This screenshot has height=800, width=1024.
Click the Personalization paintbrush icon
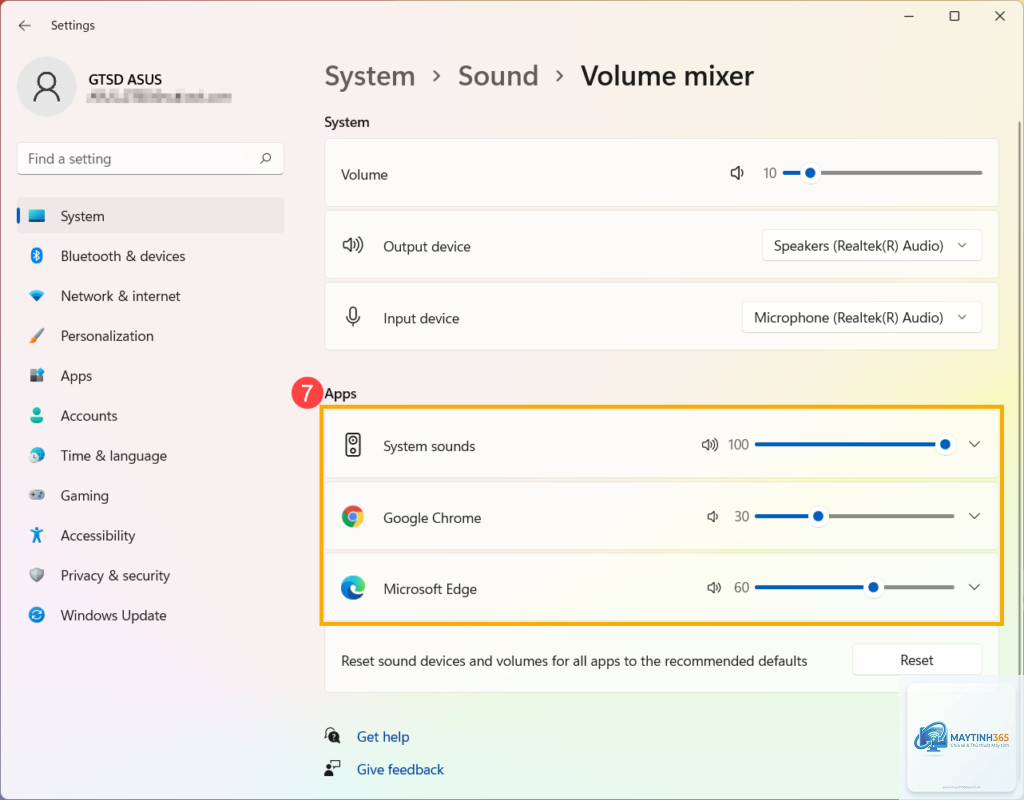click(37, 336)
